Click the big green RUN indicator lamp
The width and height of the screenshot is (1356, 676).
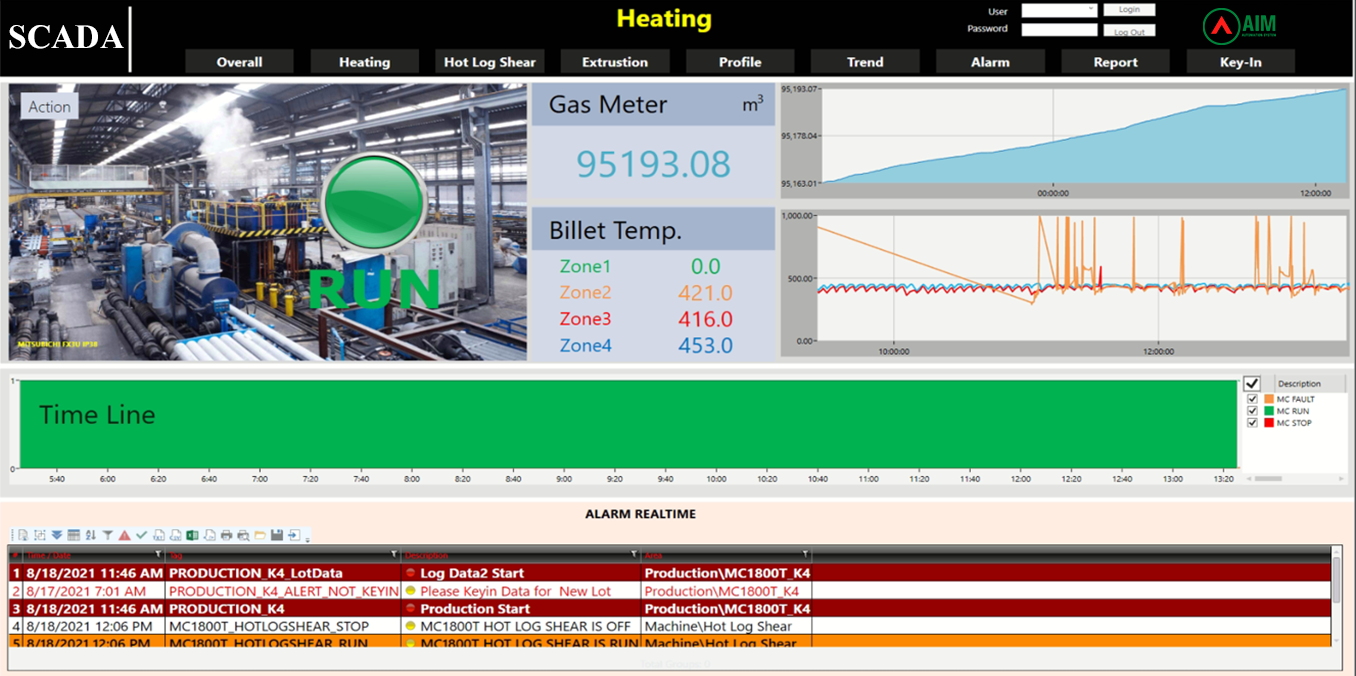[375, 203]
